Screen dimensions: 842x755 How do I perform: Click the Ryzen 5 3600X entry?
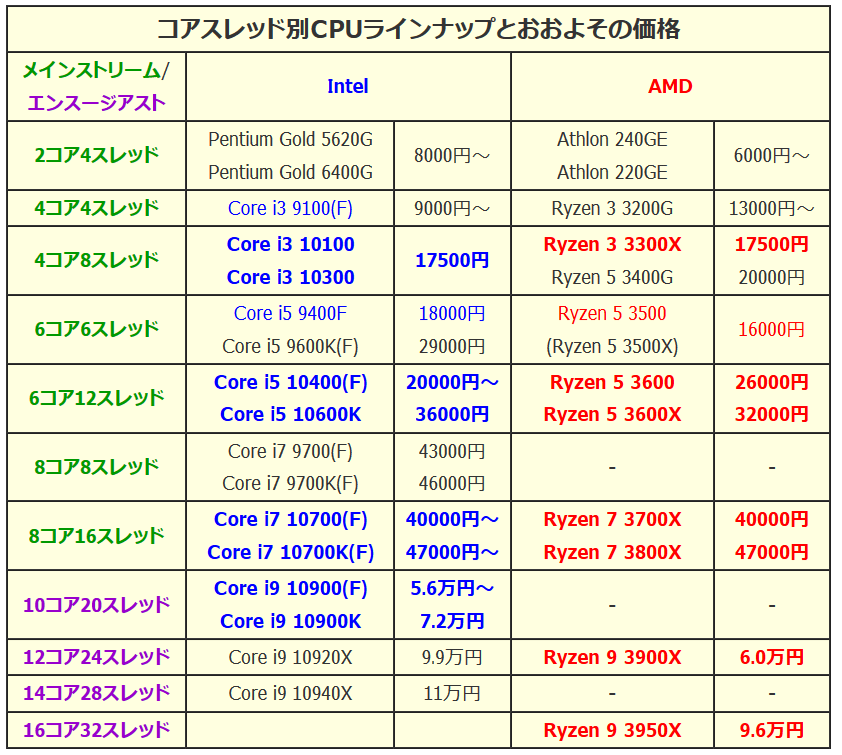click(x=612, y=414)
